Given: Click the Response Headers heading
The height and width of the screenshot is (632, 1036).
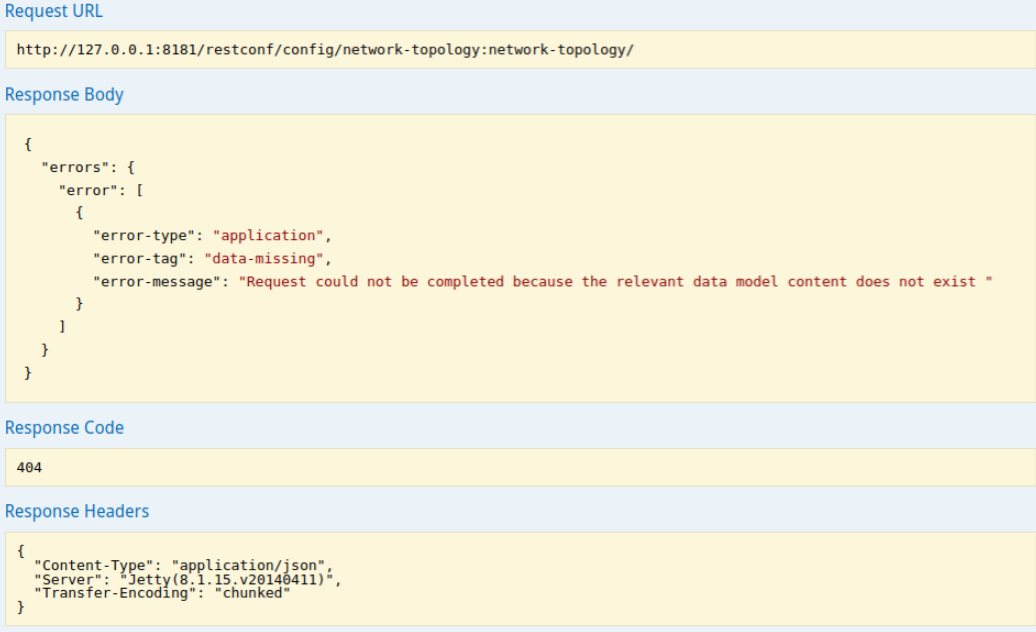Looking at the screenshot, I should pos(77,512).
